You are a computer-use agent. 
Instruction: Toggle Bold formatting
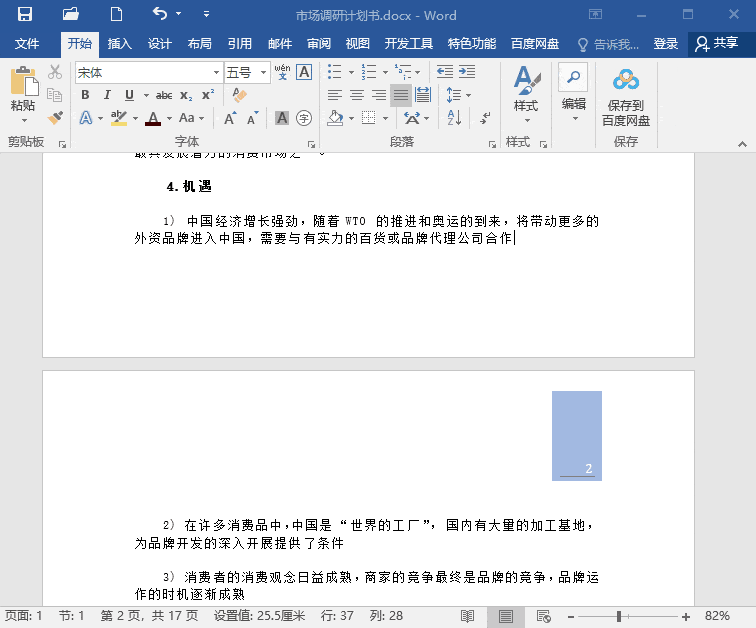pyautogui.click(x=85, y=95)
